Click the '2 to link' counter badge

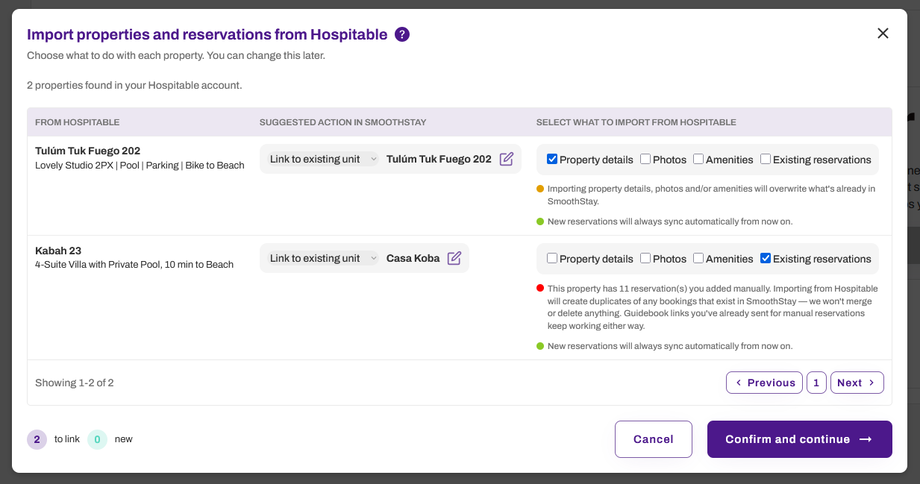coord(37,439)
